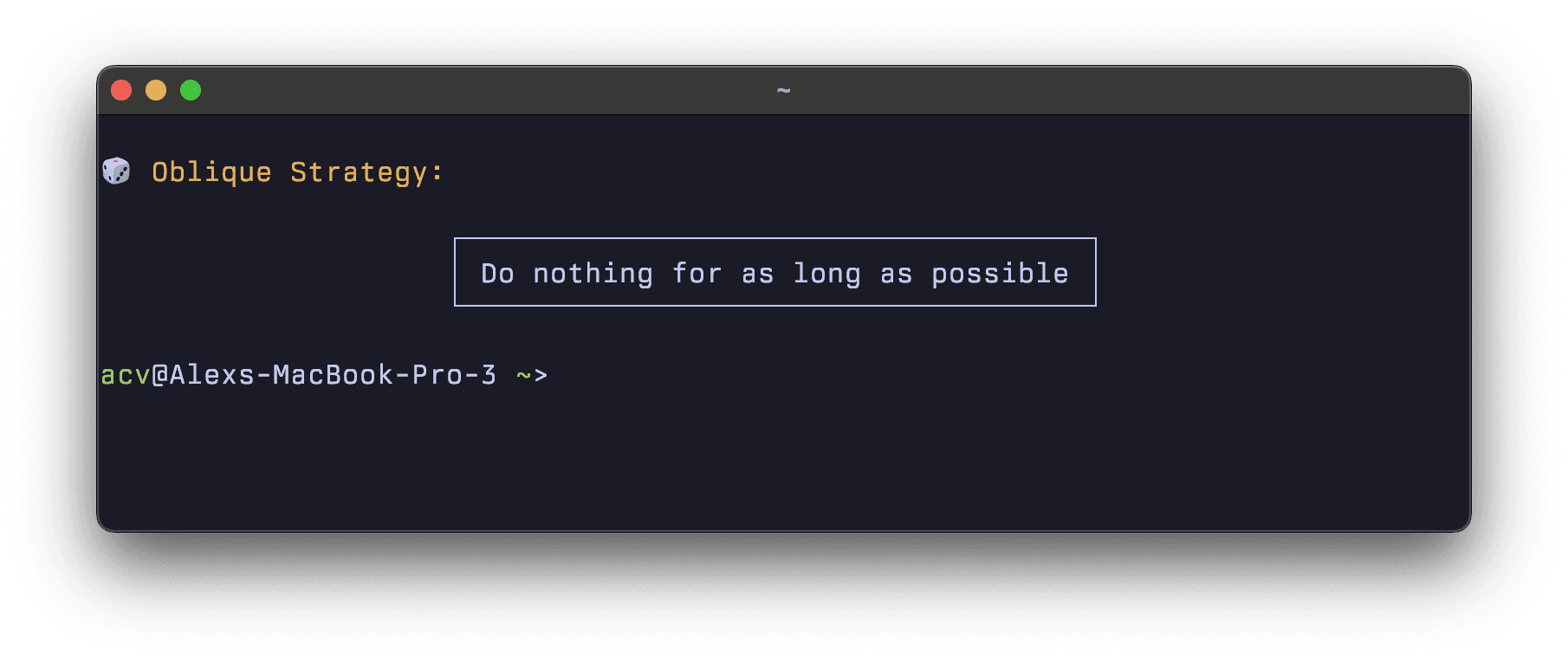Image resolution: width=1568 pixels, height=660 pixels.
Task: Click the Oblique Strategy heading label
Action: [x=296, y=172]
